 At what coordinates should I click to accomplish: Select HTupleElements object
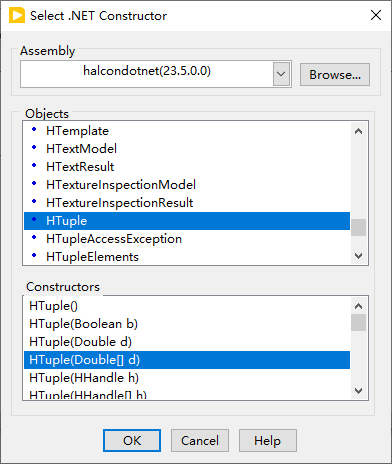click(187, 257)
